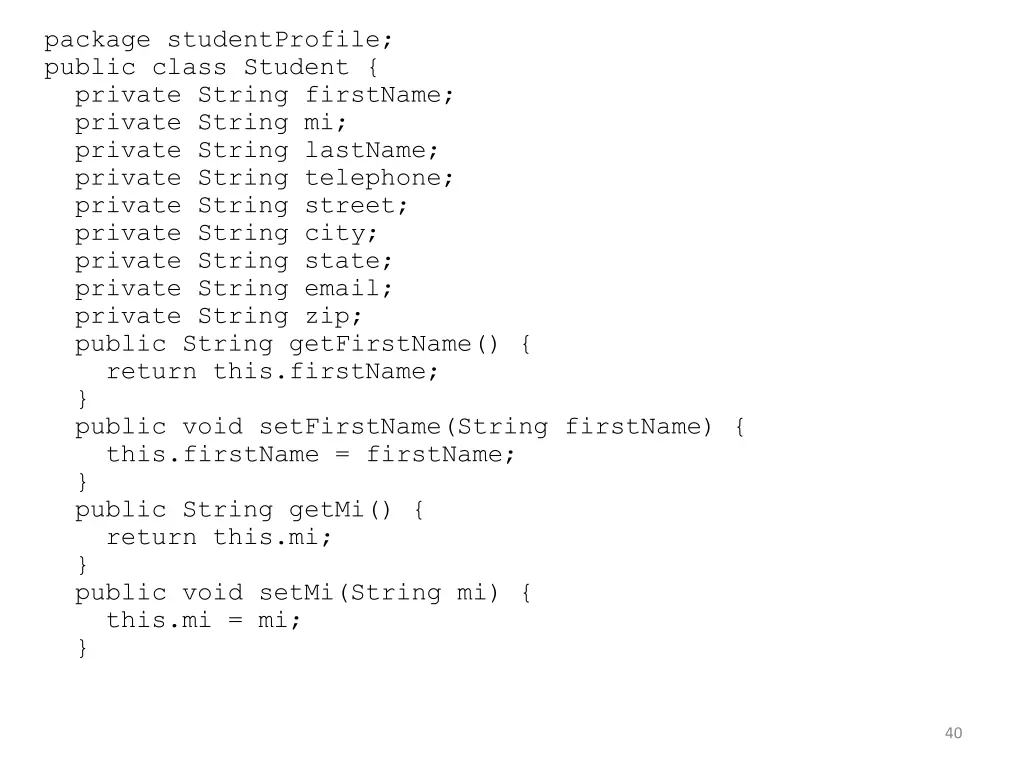Click the this.firstName assignment statement

click(x=310, y=455)
